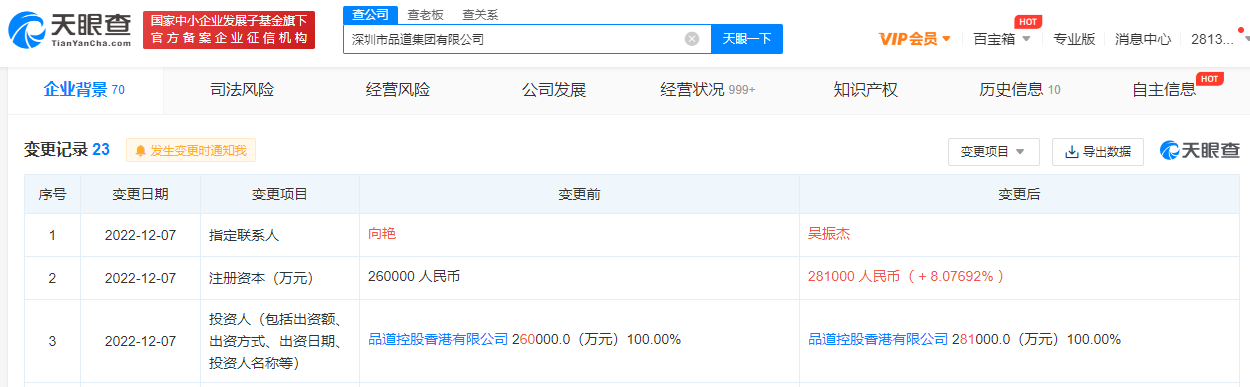Select the 企业背景 tab
This screenshot has width=1250, height=387.
click(x=84, y=90)
